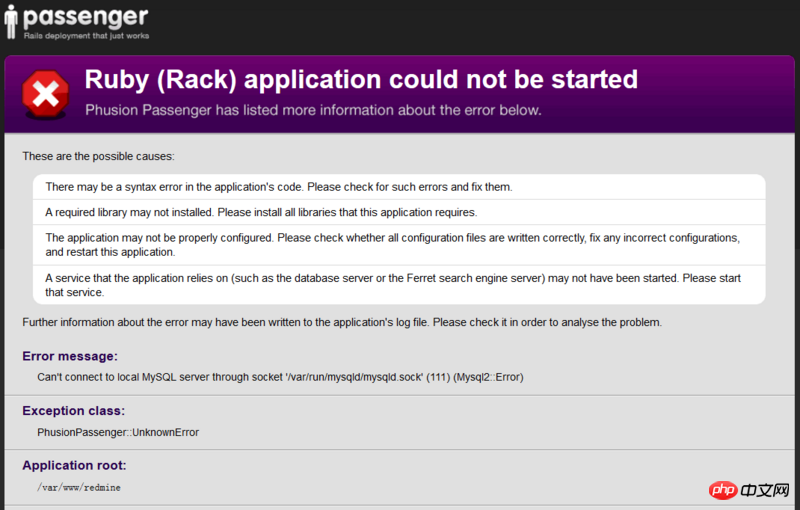This screenshot has width=800, height=510.
Task: Click 'These are the possible causes' text
Action: [98, 156]
